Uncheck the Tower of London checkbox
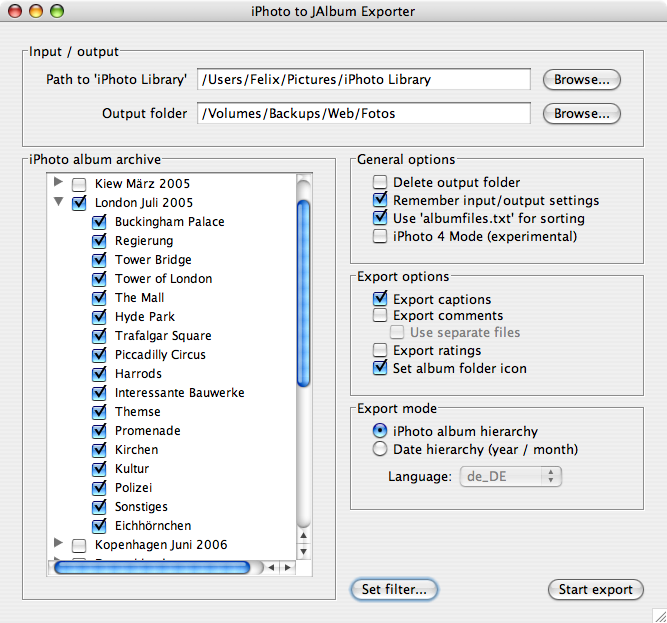This screenshot has width=667, height=623. click(99, 279)
